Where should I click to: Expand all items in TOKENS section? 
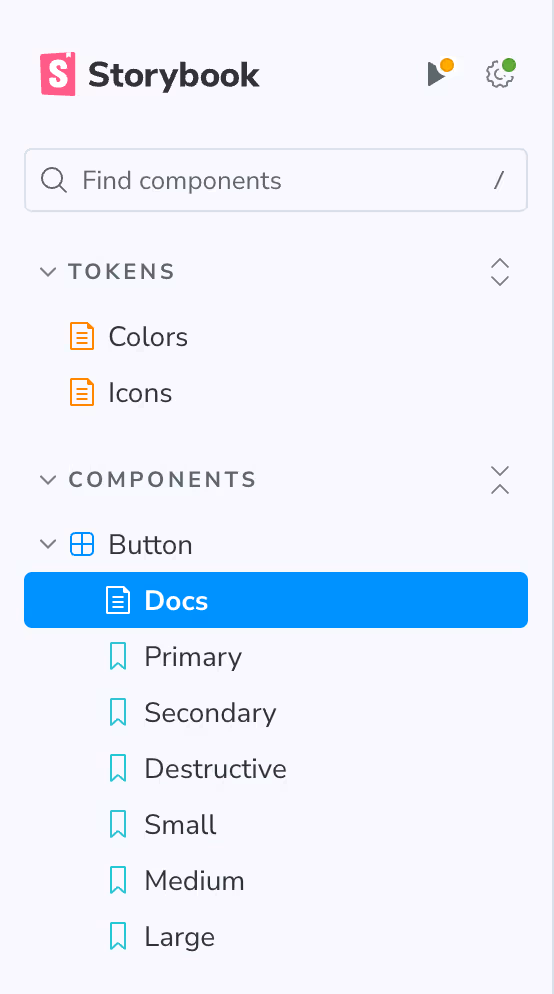pyautogui.click(x=500, y=272)
